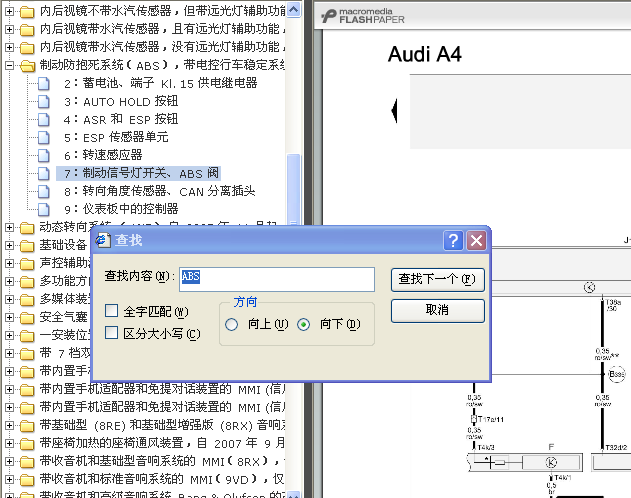The width and height of the screenshot is (631, 498).
Task: Select 带内置手机适配器和免提对话装置的 MMI first entry
Action: click(x=162, y=389)
